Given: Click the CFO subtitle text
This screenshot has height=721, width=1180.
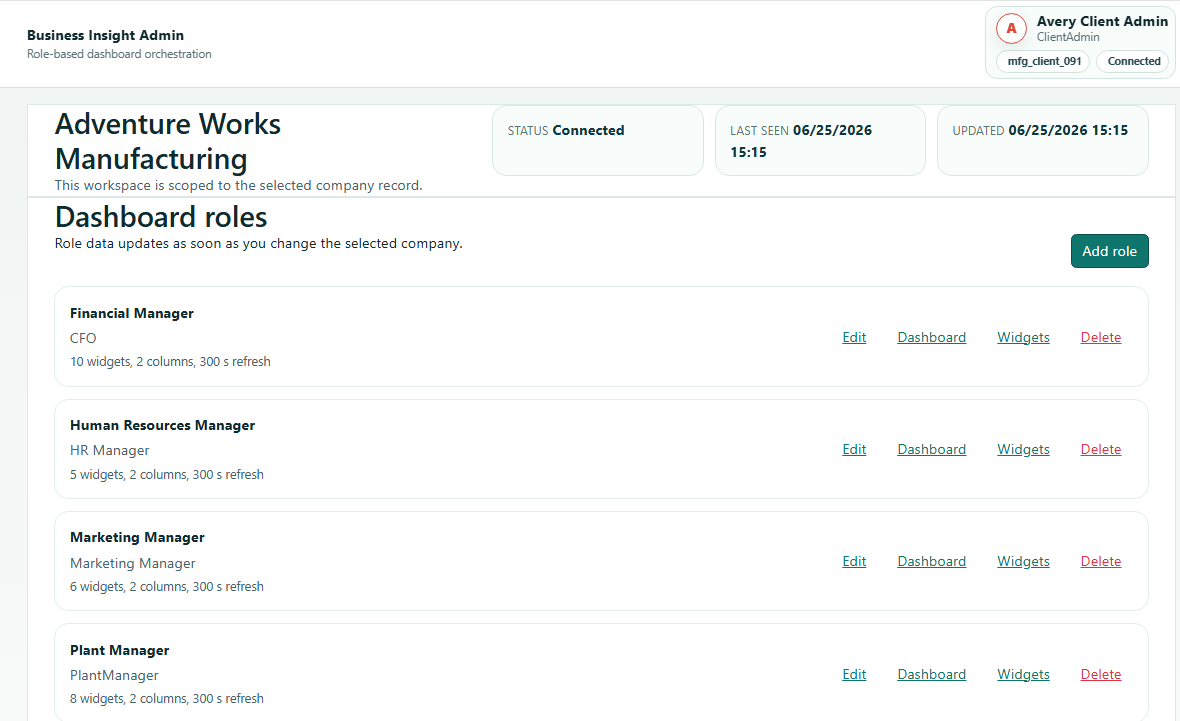Looking at the screenshot, I should pos(83,338).
